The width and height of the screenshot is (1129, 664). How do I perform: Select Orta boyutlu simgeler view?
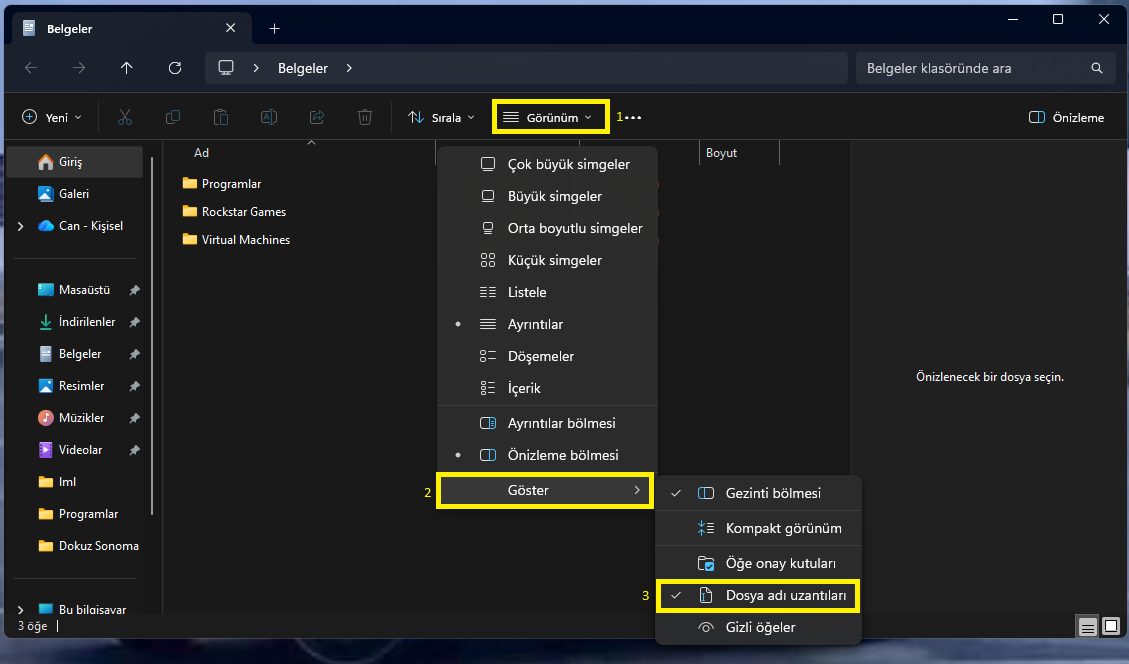pyautogui.click(x=547, y=228)
